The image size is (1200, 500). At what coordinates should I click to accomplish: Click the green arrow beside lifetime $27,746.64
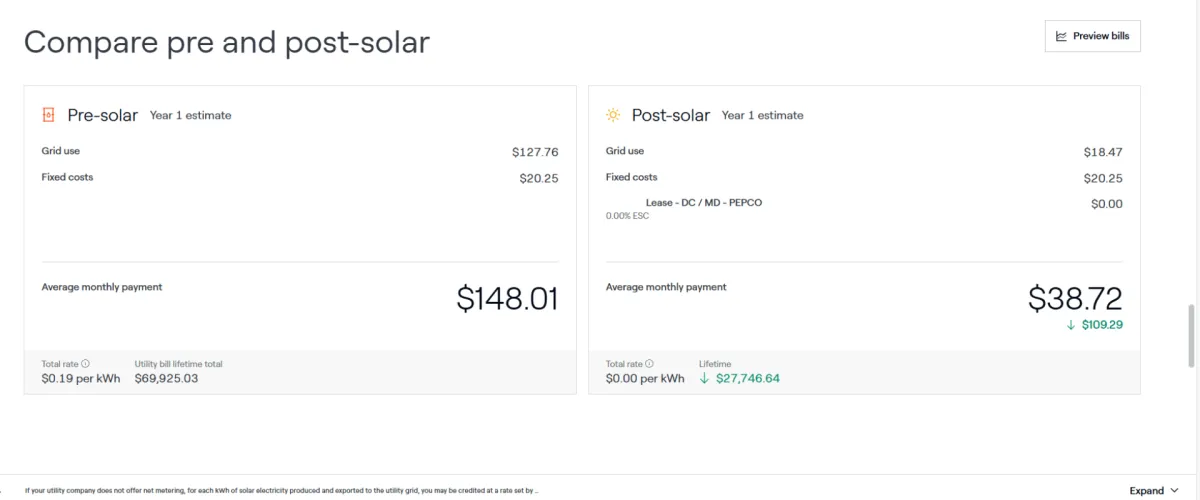[x=704, y=379]
